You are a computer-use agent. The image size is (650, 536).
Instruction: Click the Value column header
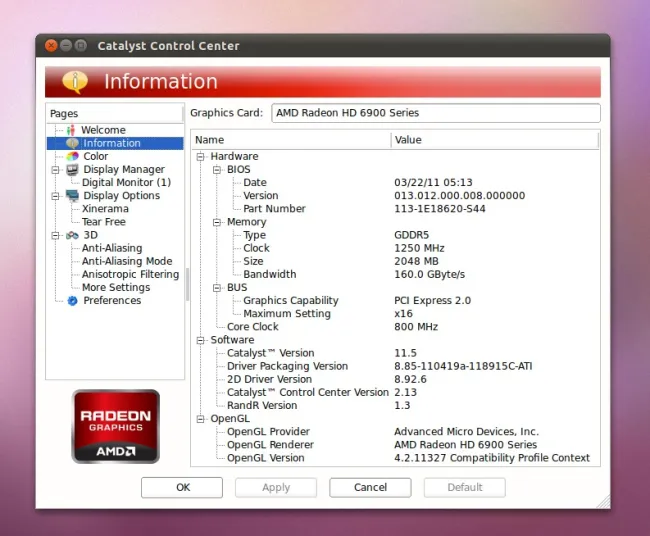(x=495, y=140)
